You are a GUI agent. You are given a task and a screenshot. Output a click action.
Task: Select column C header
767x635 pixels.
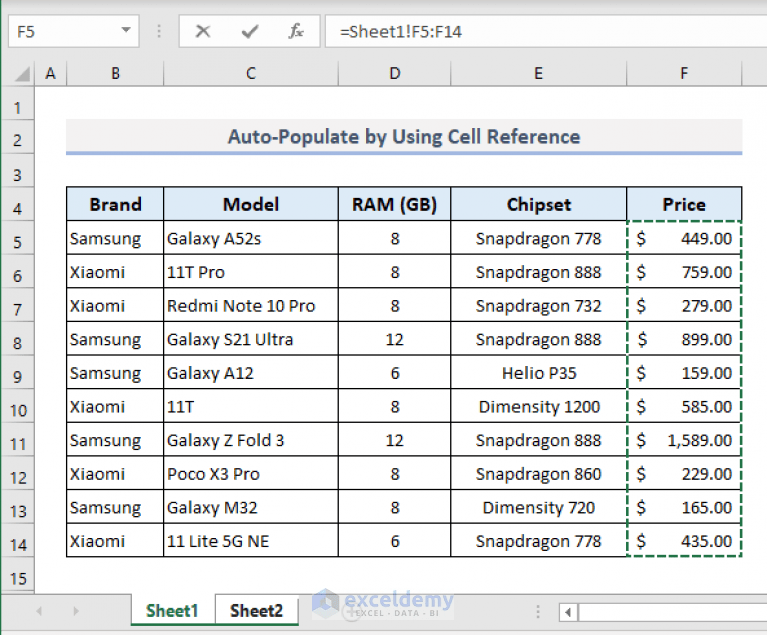[x=251, y=73]
